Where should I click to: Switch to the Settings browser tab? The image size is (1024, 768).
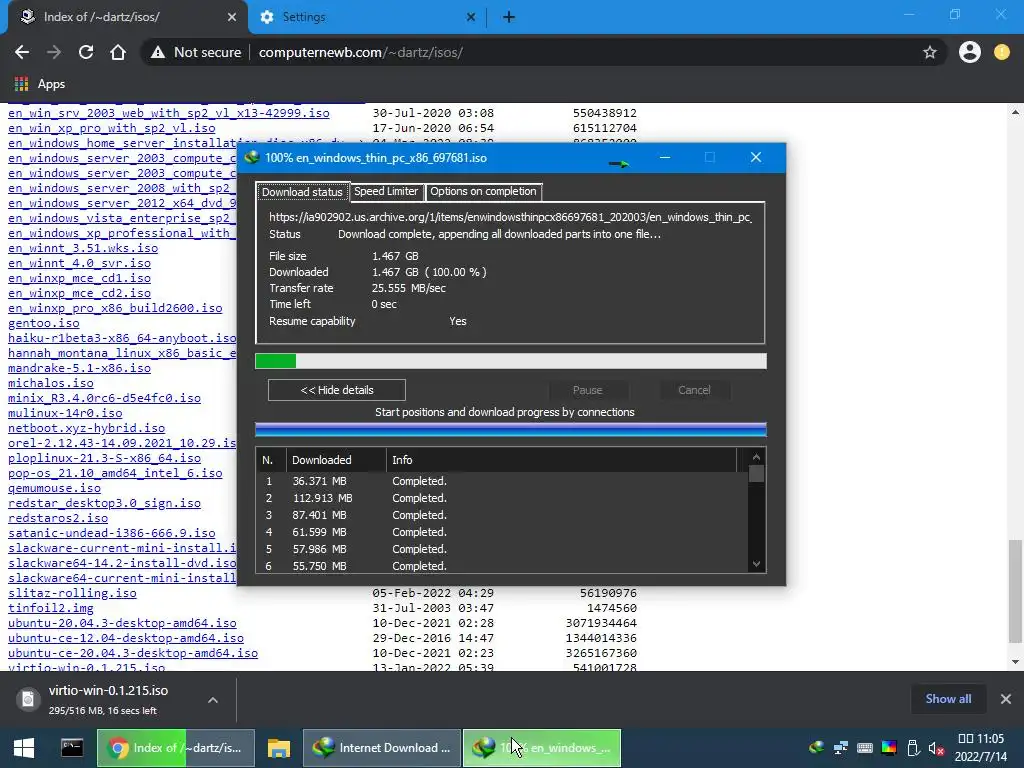[x=368, y=17]
